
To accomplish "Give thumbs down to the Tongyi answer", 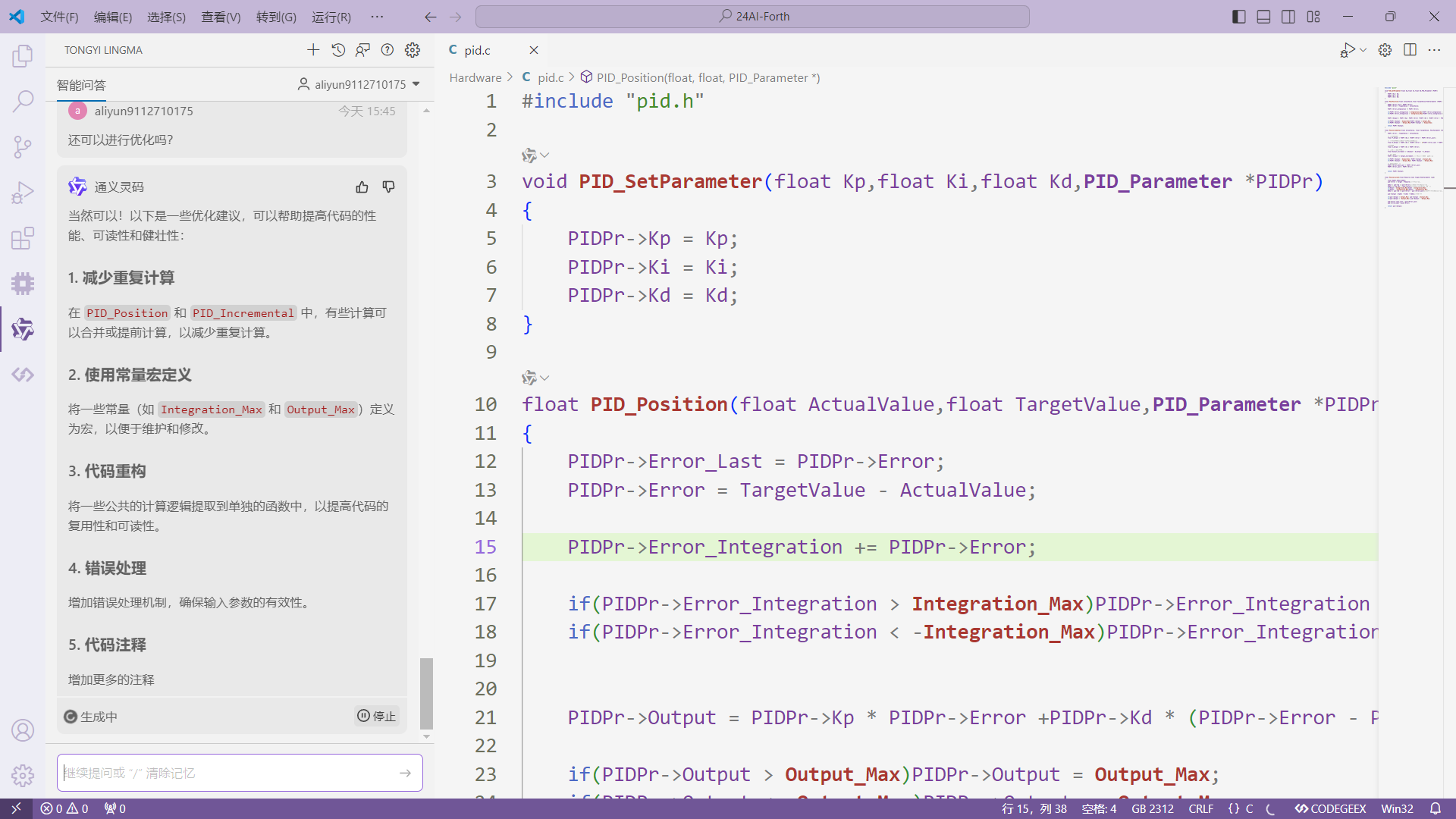I will [x=388, y=187].
